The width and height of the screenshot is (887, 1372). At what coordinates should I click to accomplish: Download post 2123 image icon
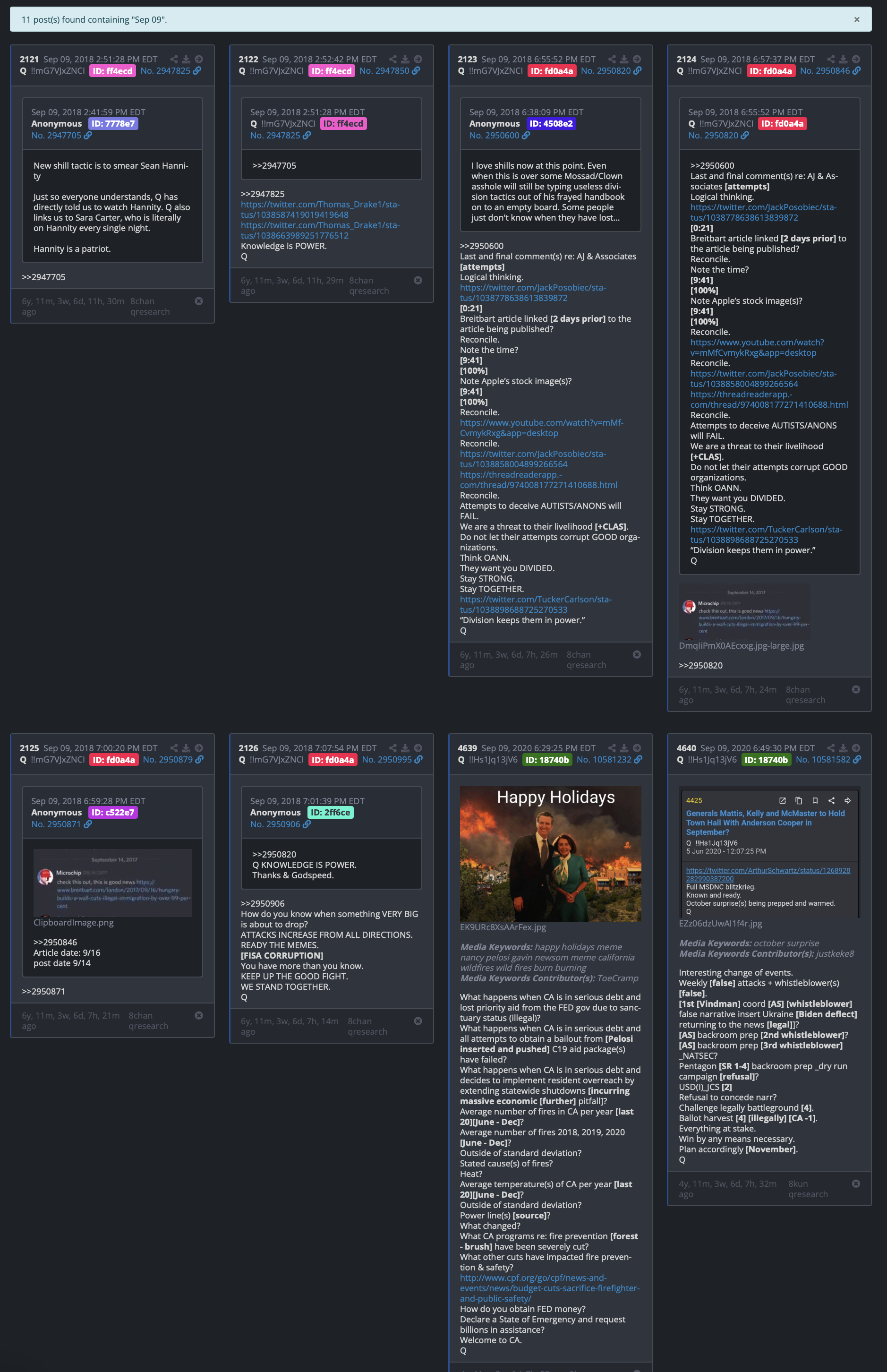[x=624, y=60]
